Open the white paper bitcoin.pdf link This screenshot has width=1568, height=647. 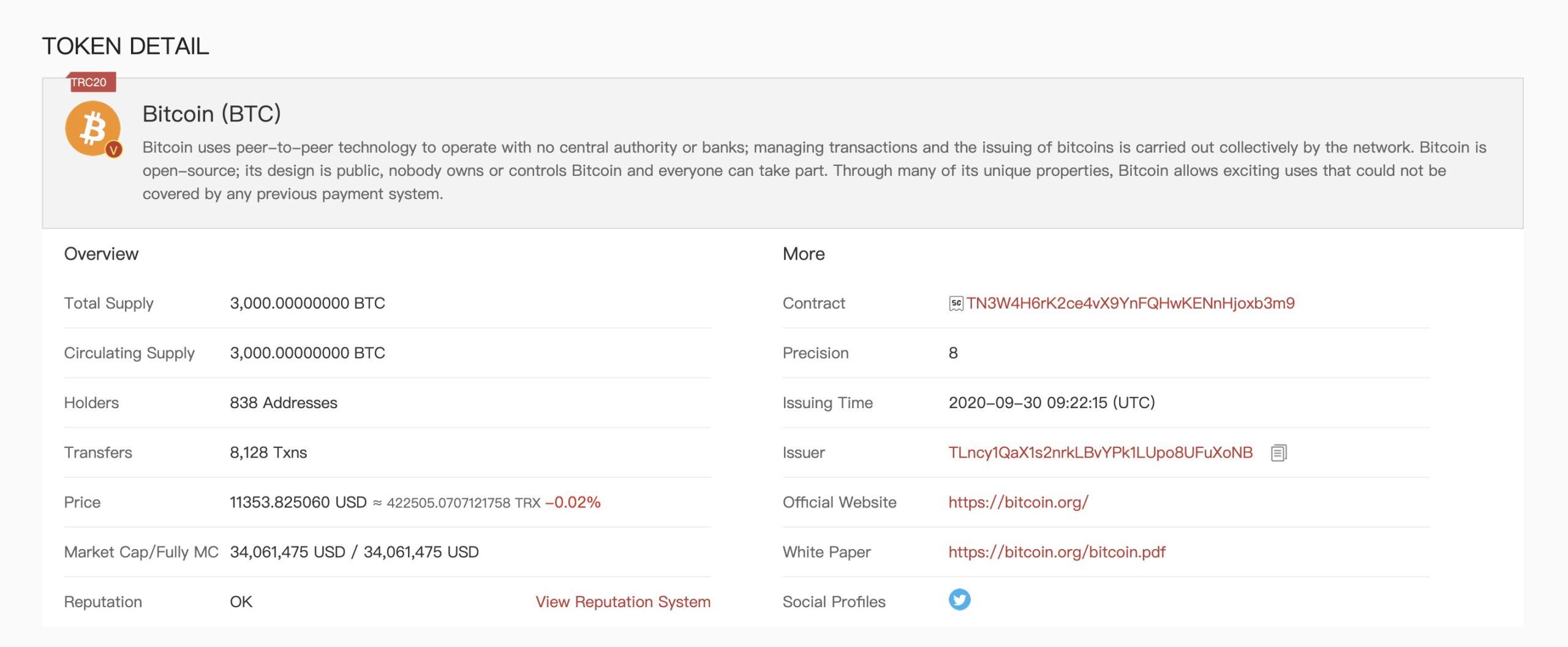coord(1057,552)
